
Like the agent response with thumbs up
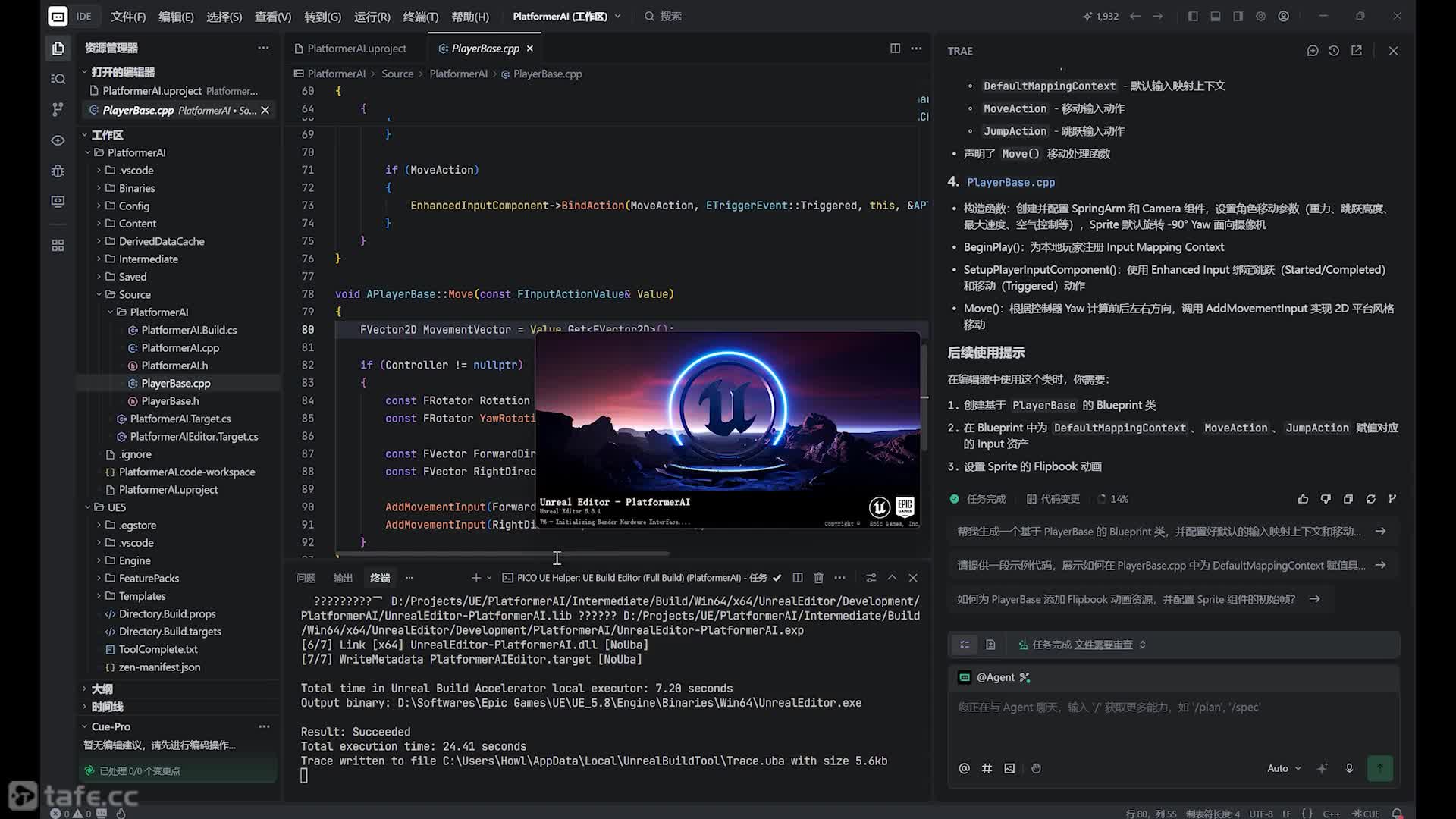(1303, 499)
